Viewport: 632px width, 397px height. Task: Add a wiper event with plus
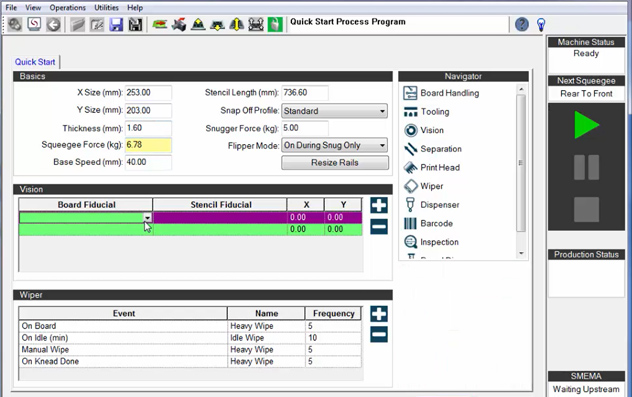click(379, 314)
